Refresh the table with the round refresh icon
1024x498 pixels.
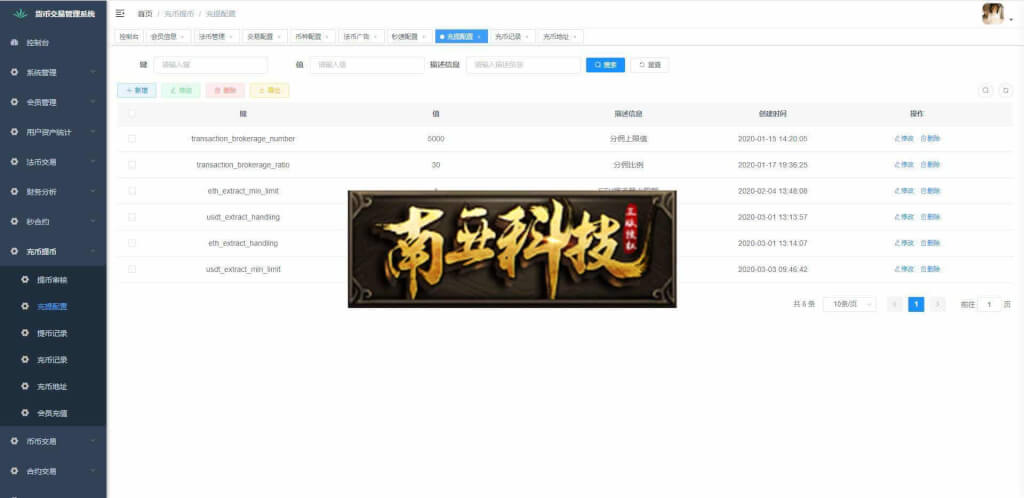1006,91
